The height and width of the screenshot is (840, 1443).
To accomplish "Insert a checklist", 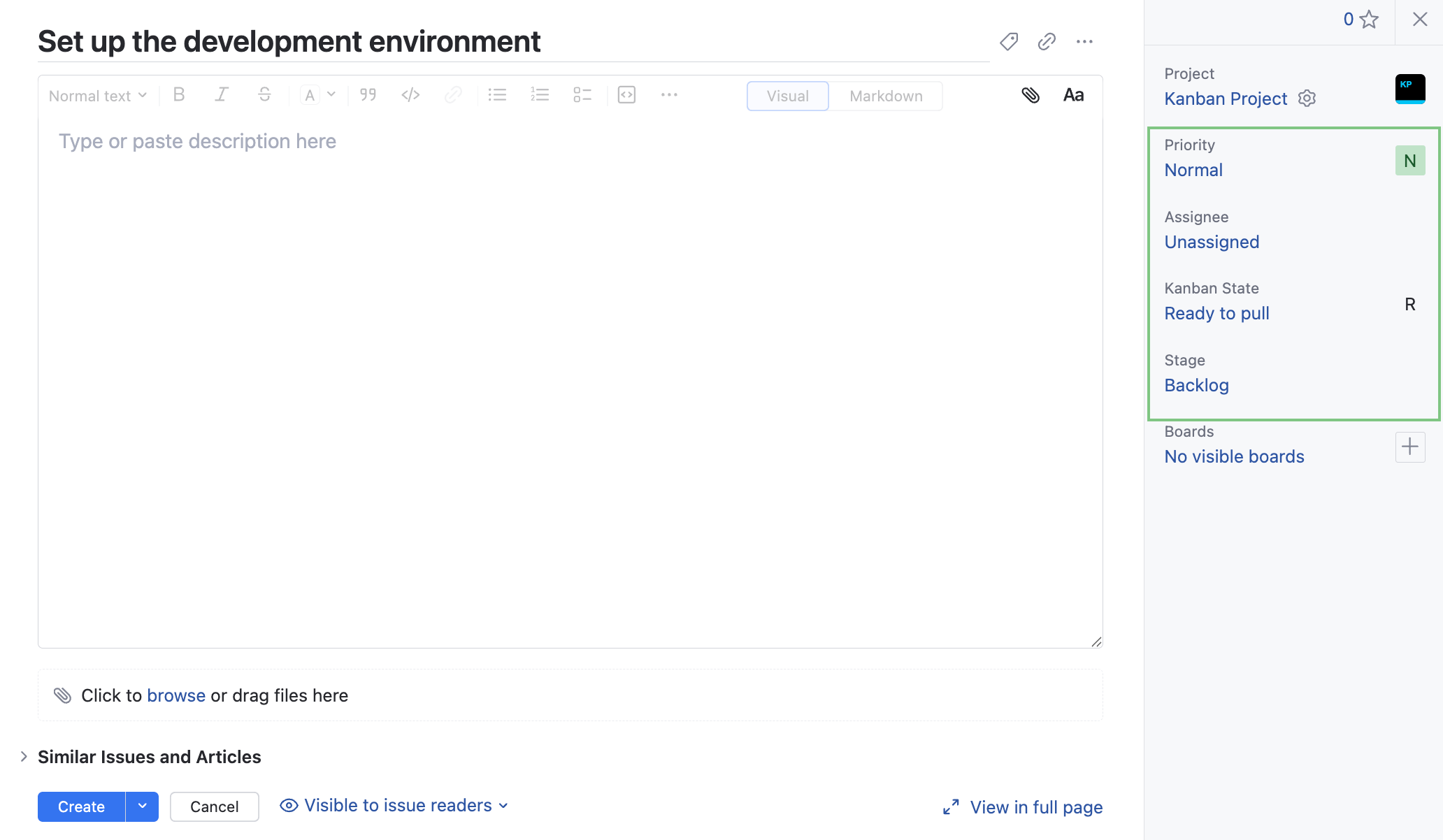I will (582, 95).
